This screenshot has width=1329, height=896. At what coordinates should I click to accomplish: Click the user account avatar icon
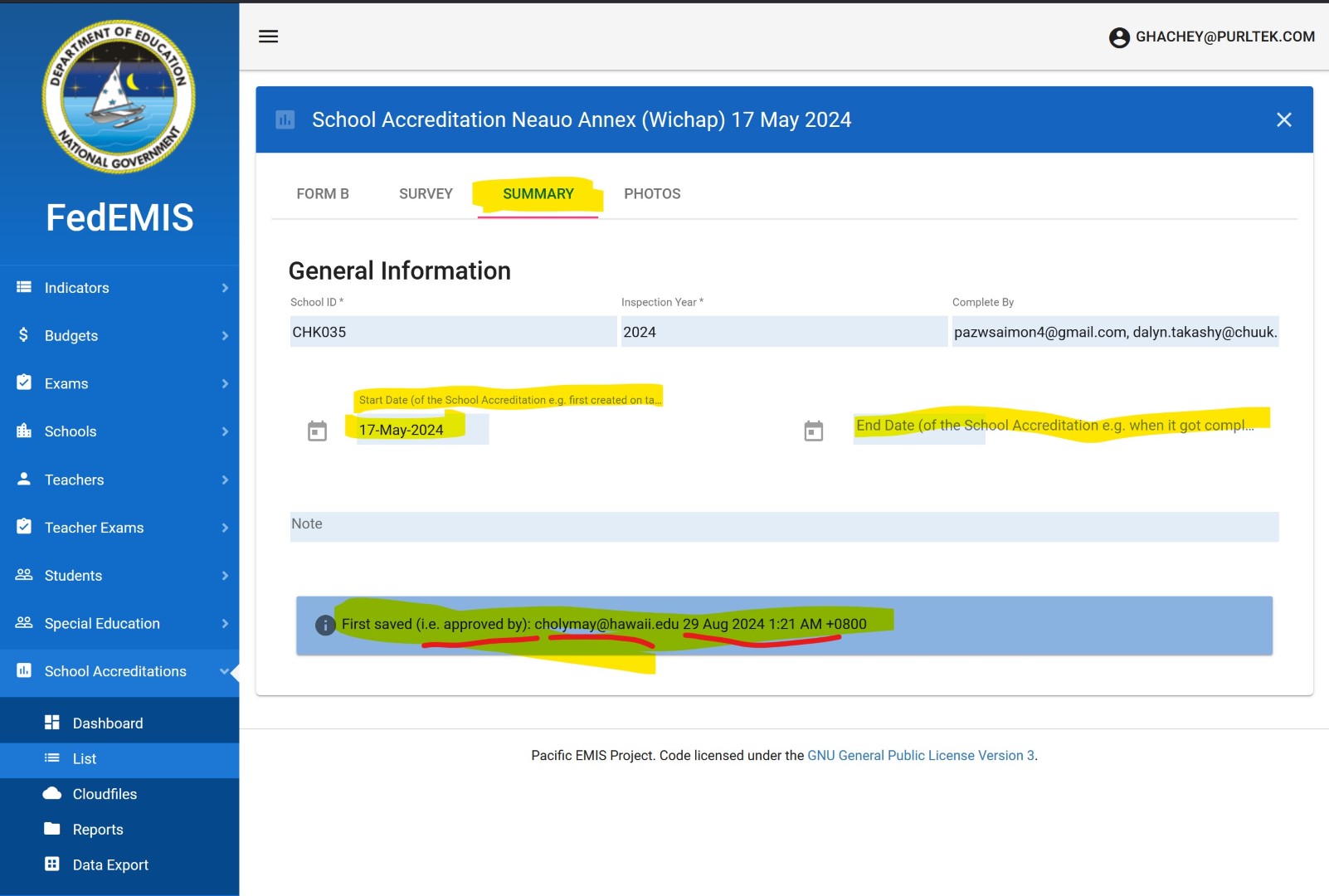(1119, 37)
